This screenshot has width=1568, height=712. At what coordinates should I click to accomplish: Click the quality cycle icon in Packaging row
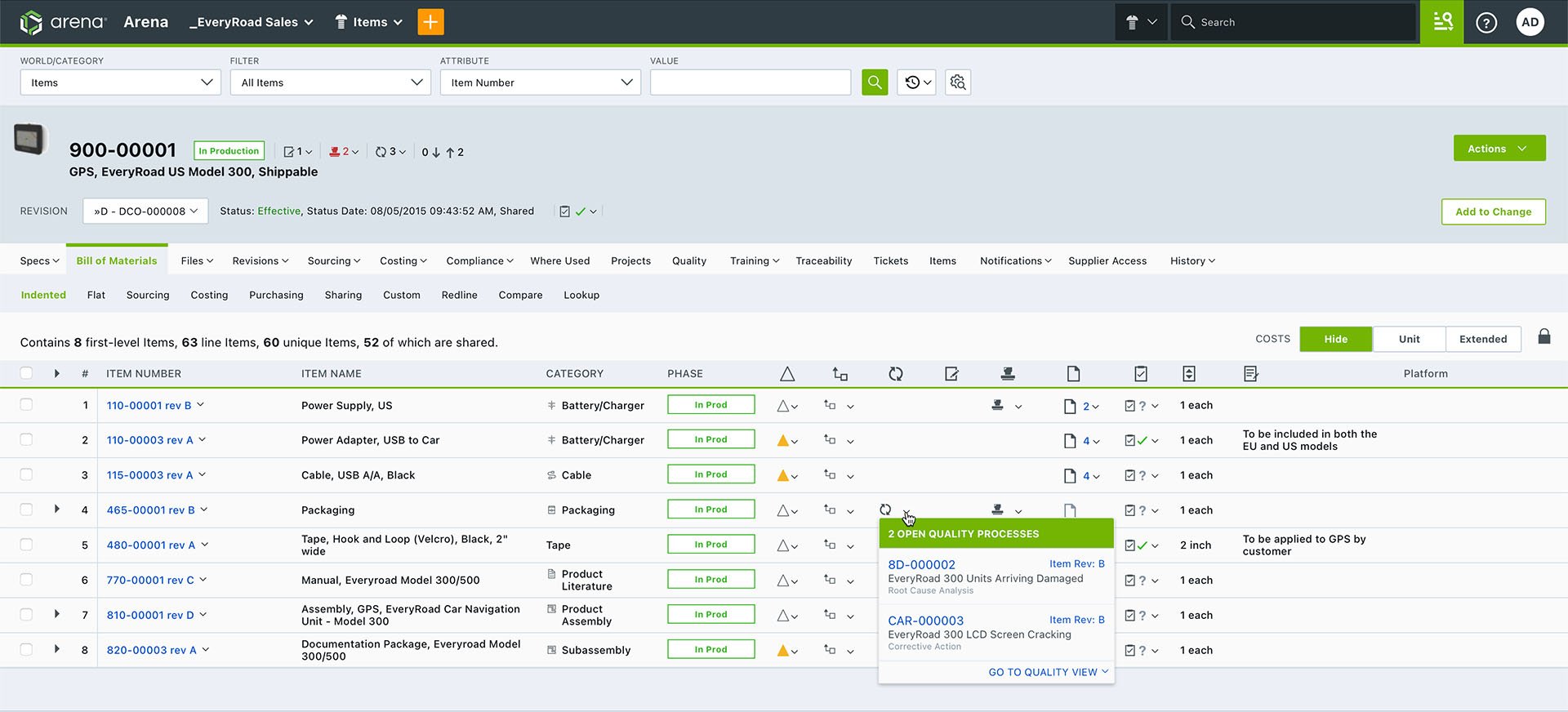pos(885,510)
